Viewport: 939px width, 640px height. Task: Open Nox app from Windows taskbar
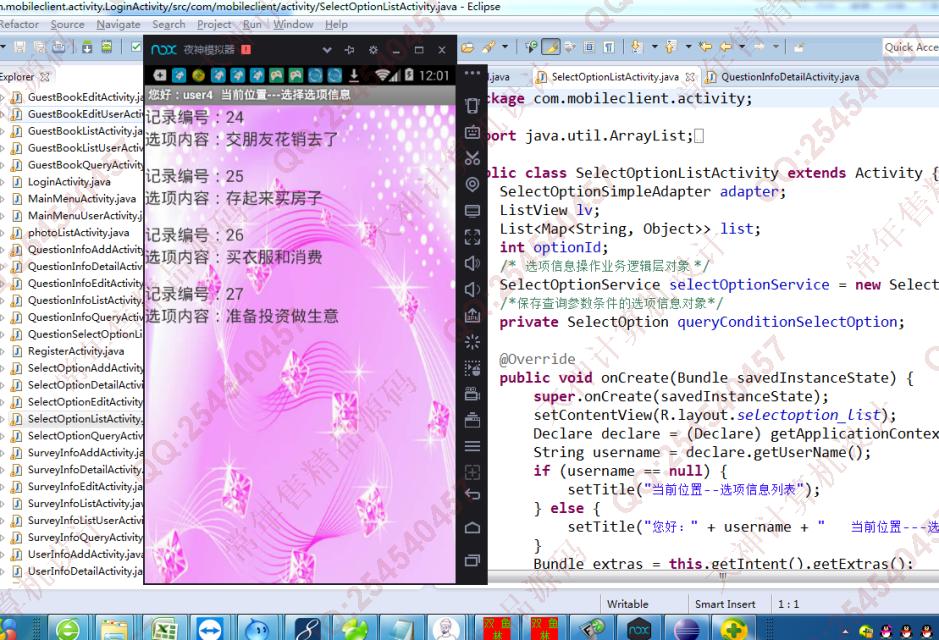(x=639, y=629)
